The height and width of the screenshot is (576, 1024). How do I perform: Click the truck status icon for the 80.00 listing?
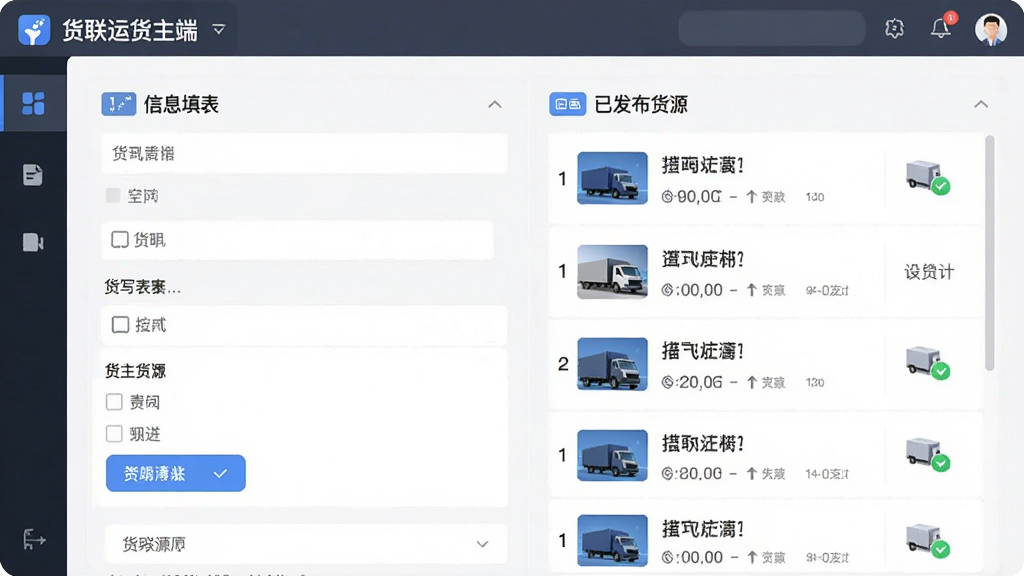point(928,455)
